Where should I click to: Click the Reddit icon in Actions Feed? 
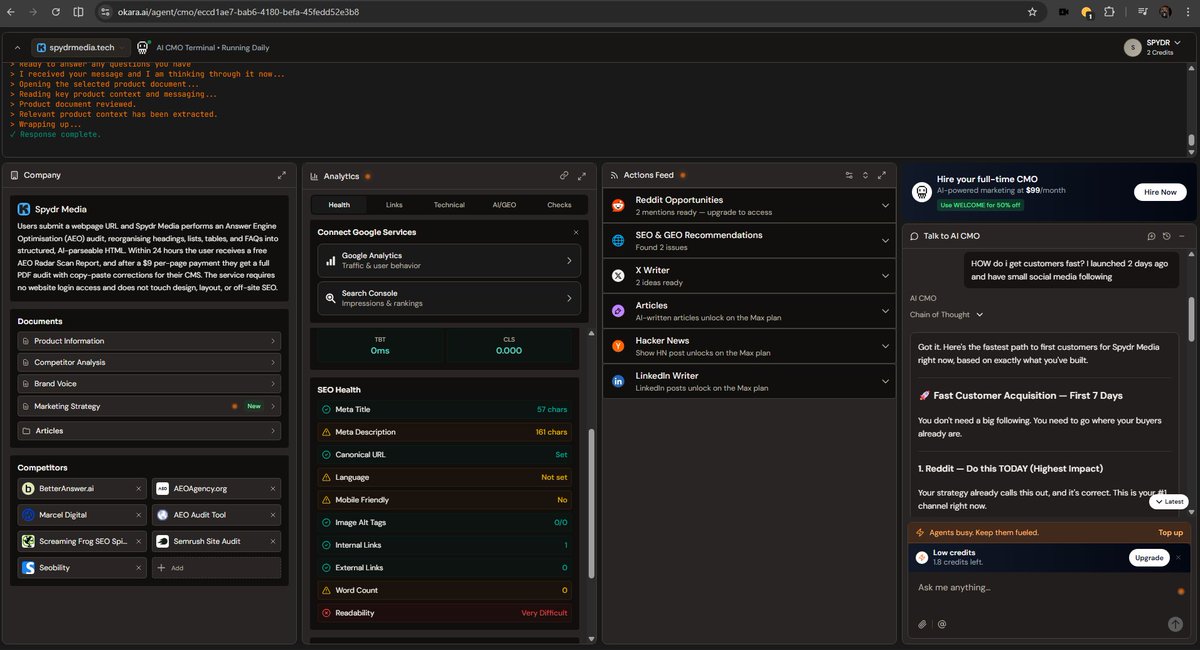618,205
